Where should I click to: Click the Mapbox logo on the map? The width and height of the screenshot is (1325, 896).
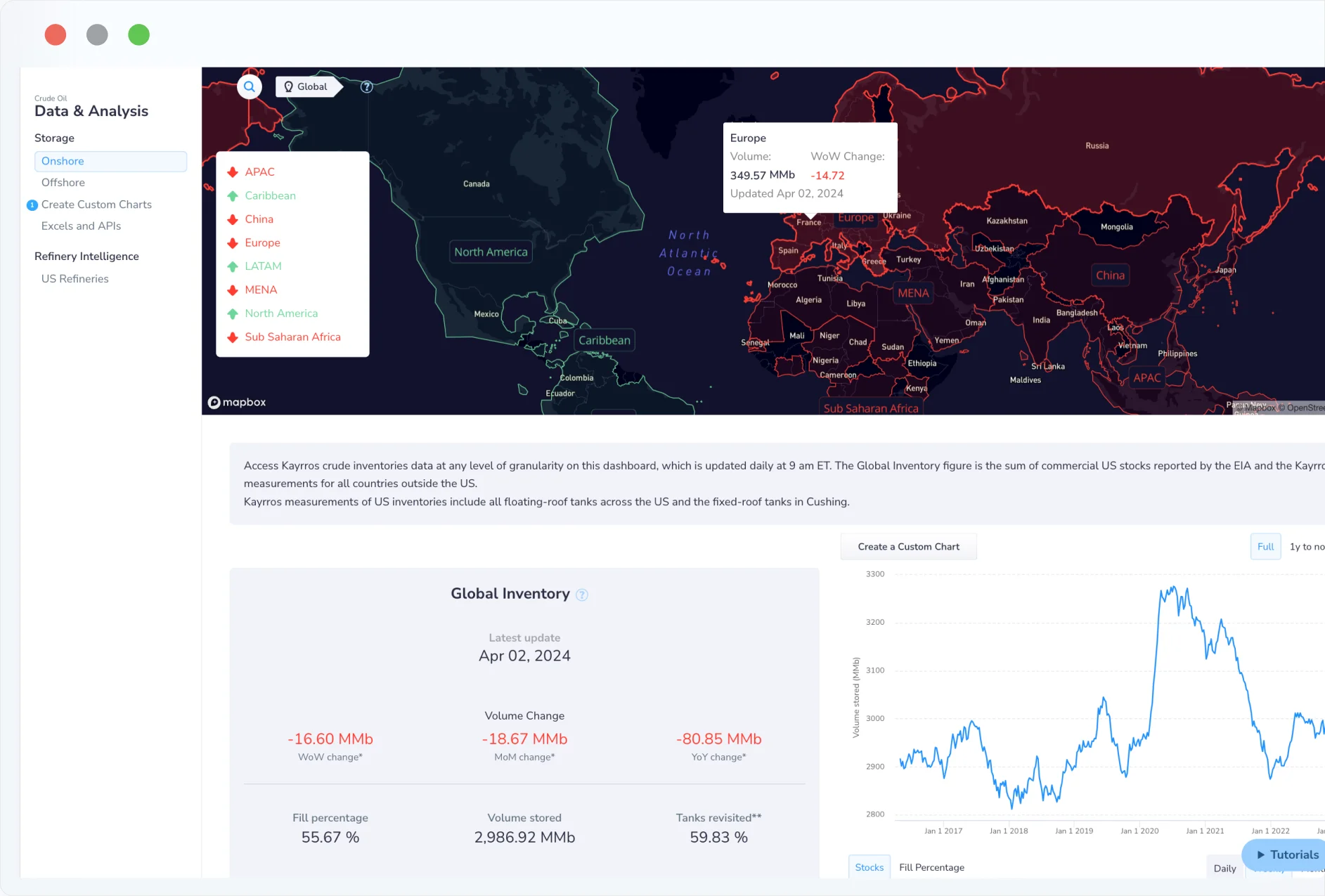coord(237,402)
